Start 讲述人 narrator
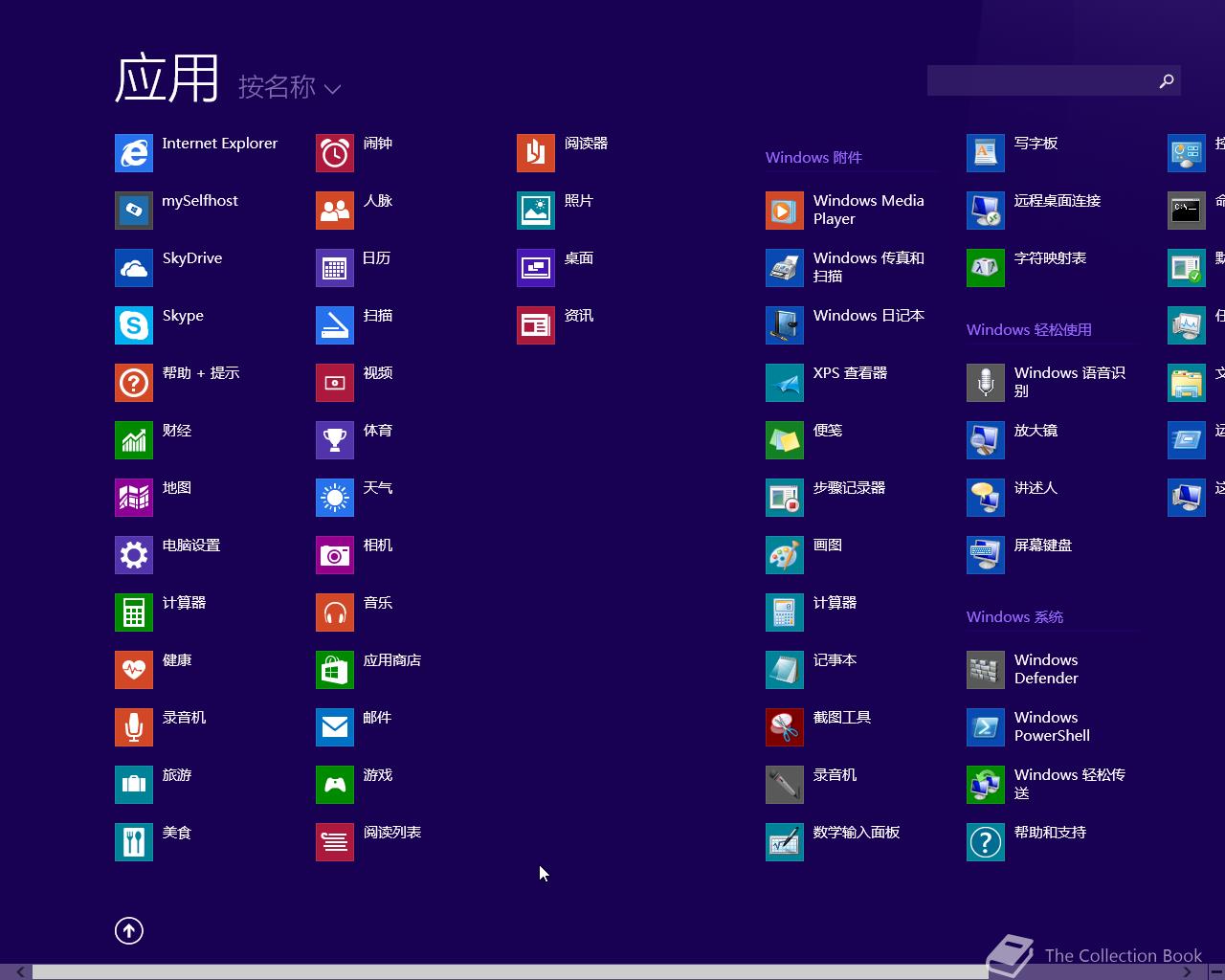This screenshot has height=980, width=1225. (x=986, y=498)
